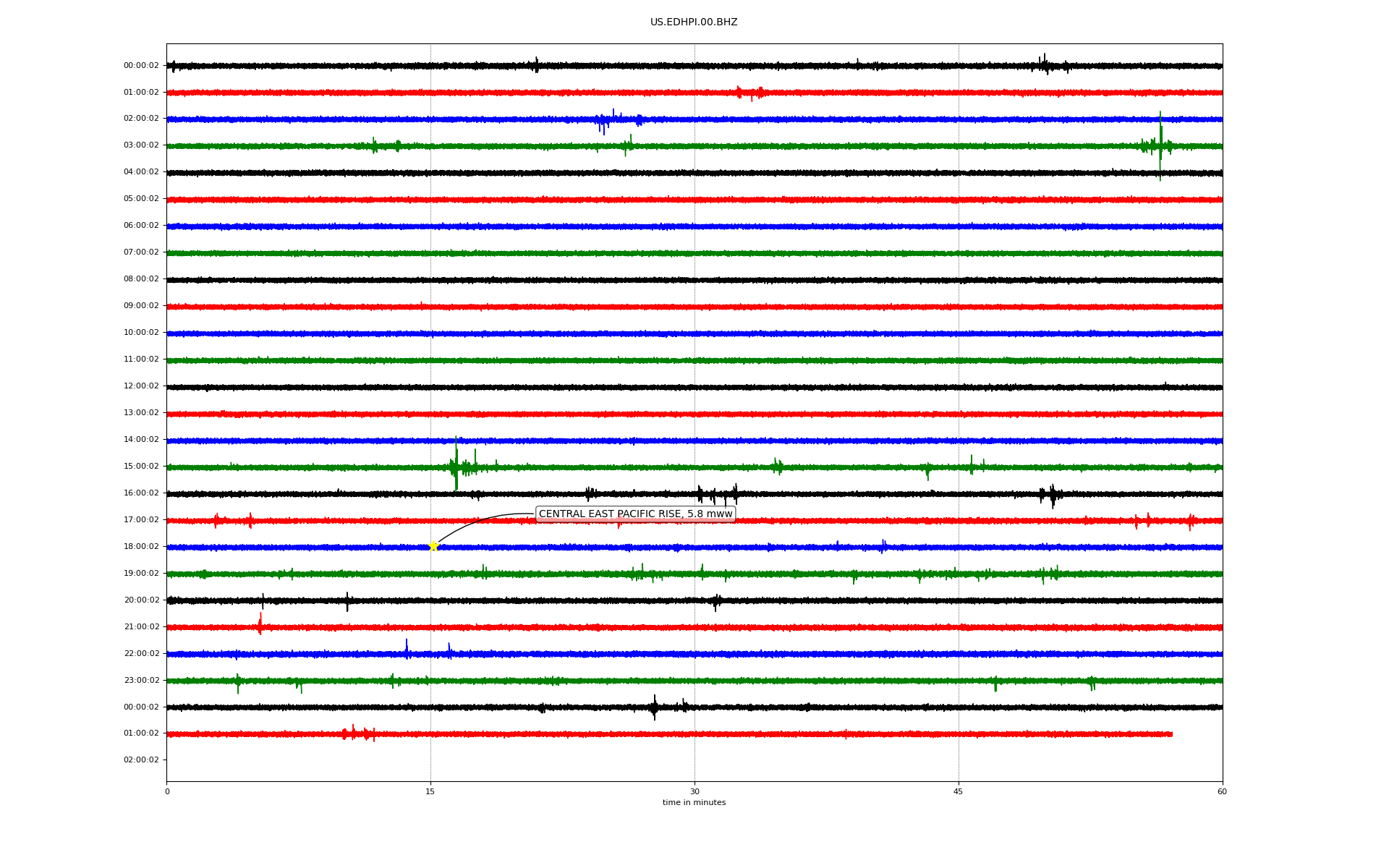Click the 'time in minutes' axis label
The image size is (1389, 868).
[694, 803]
